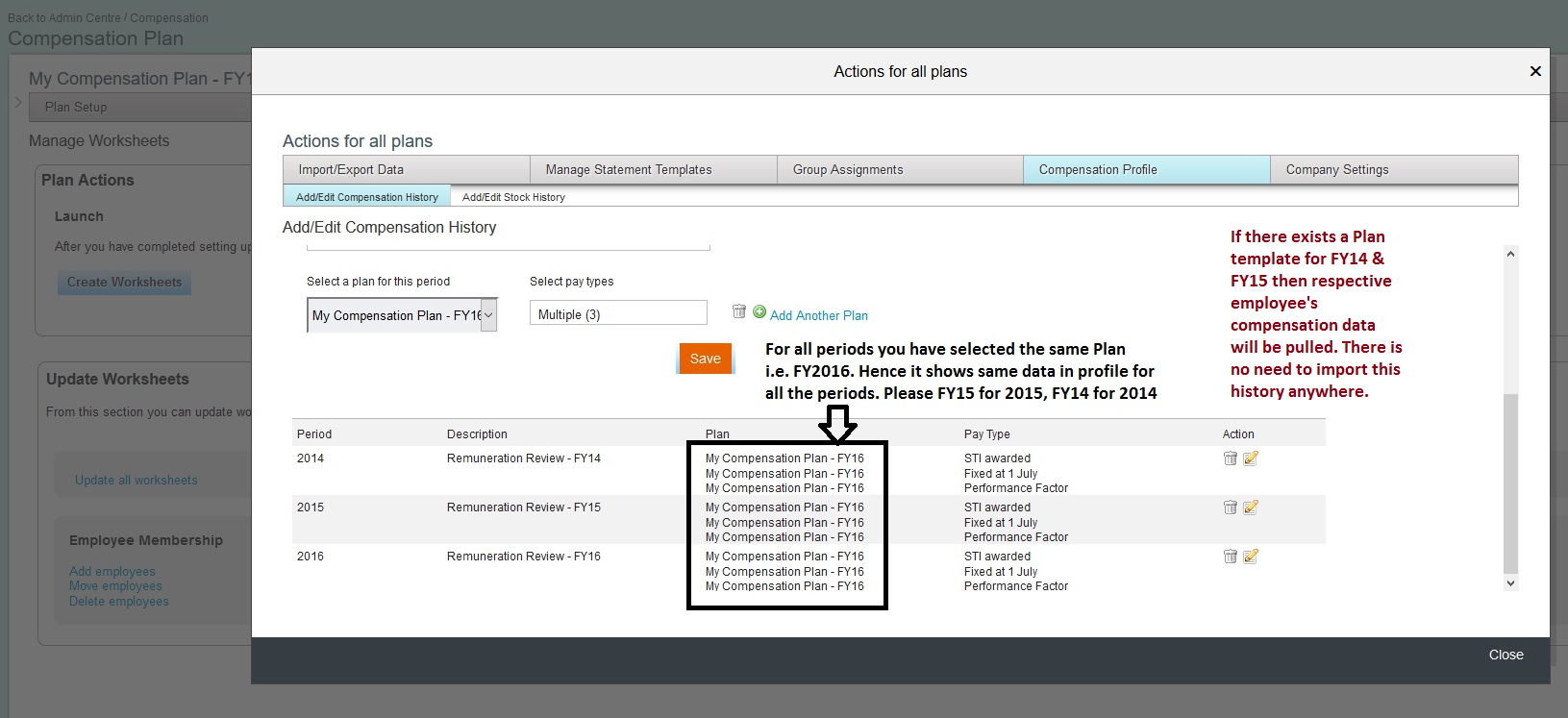Select the Compensation Profile tab
Image resolution: width=1568 pixels, height=718 pixels.
(x=1147, y=170)
